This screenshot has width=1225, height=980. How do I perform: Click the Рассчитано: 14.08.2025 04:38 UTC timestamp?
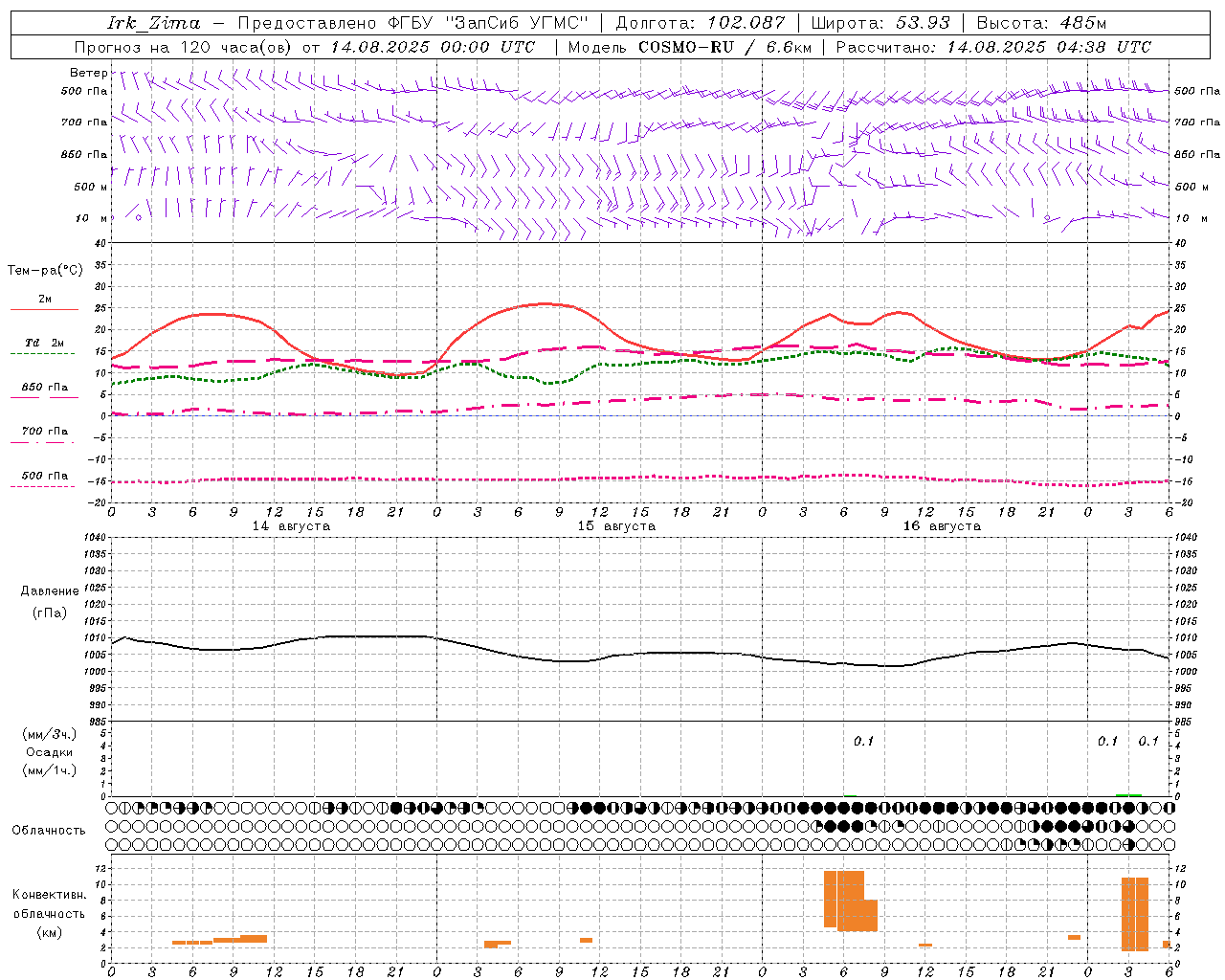pos(993,47)
